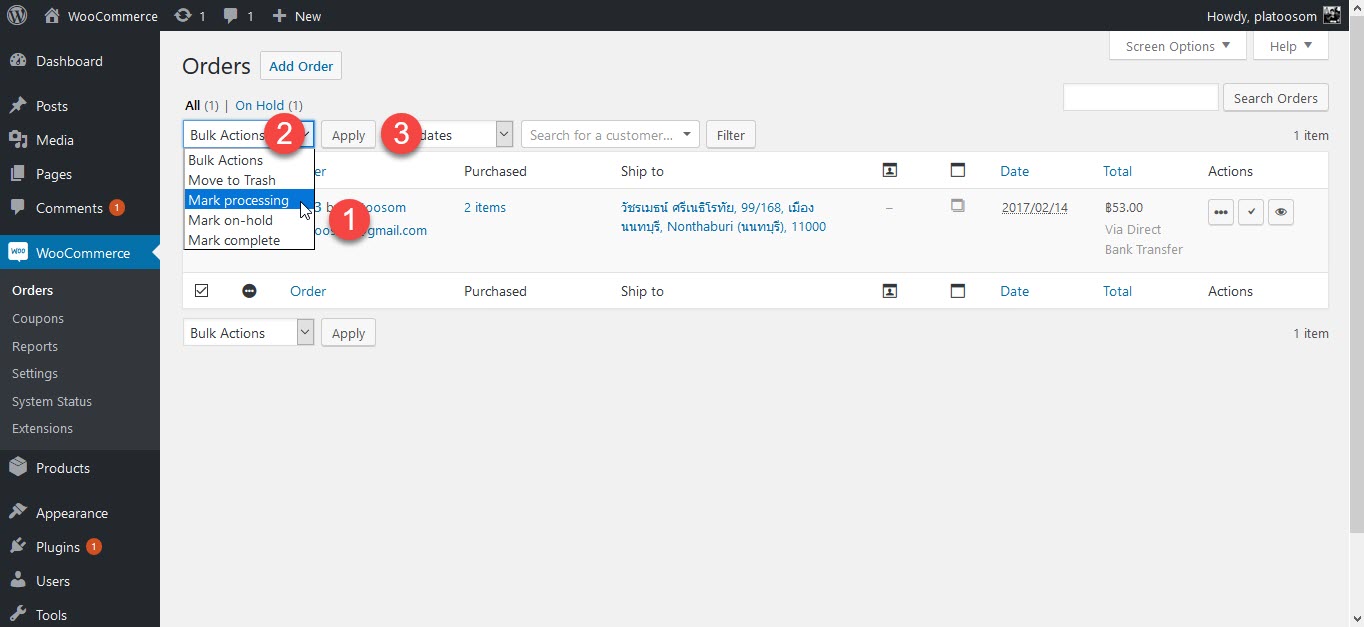Image resolution: width=1364 pixels, height=627 pixels.
Task: Click the Add Order button
Action: point(301,66)
